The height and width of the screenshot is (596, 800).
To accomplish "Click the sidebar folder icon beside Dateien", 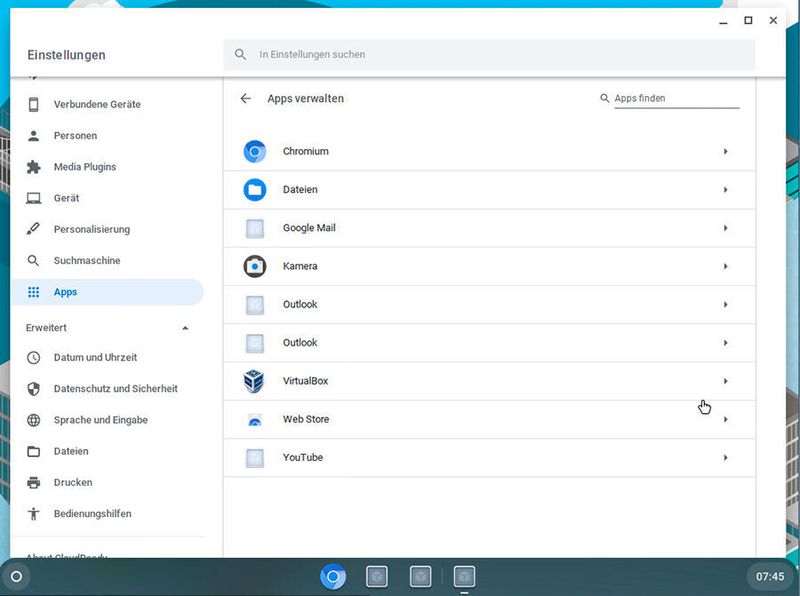I will (34, 451).
